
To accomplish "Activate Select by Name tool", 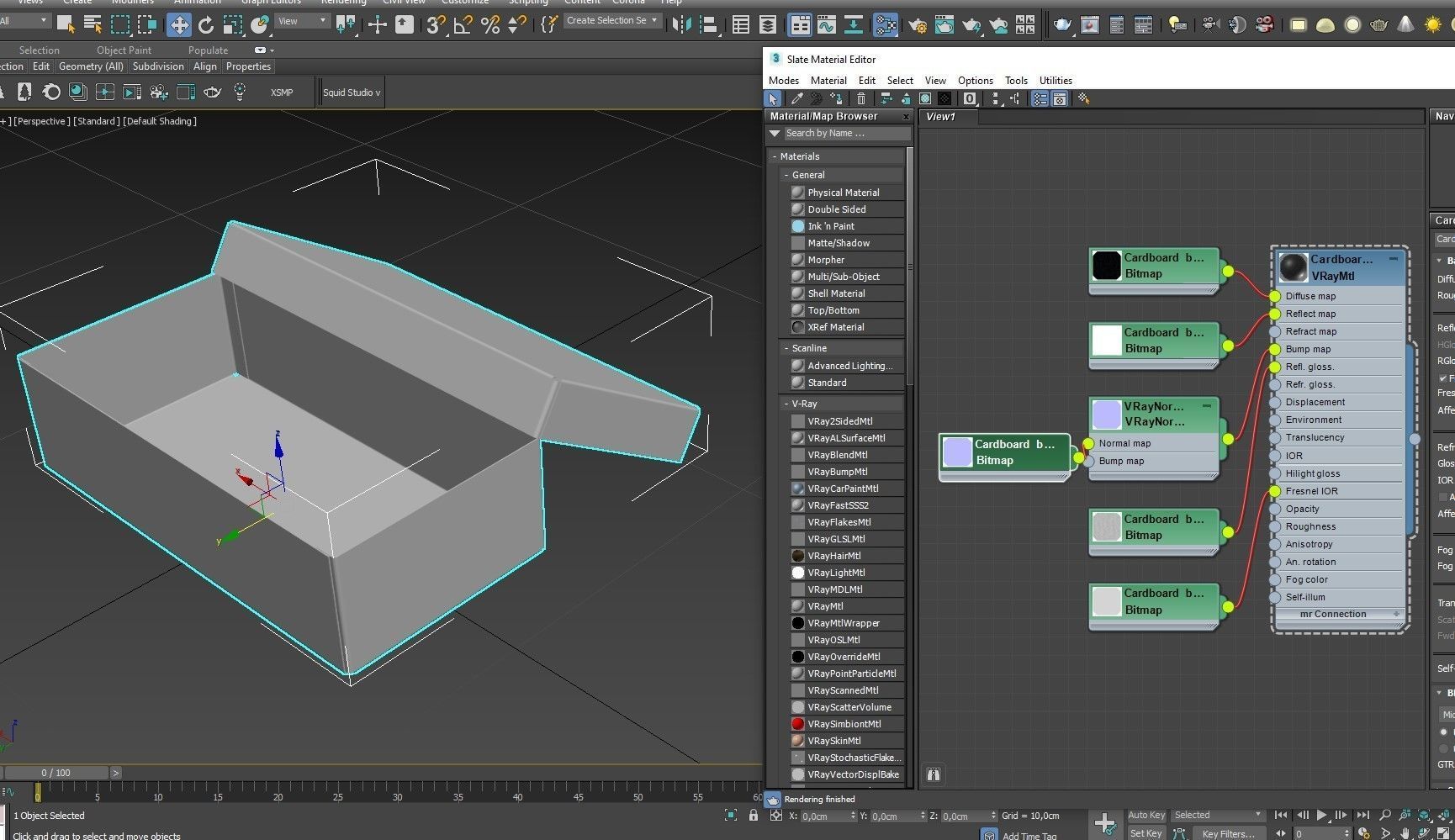I will tap(93, 25).
